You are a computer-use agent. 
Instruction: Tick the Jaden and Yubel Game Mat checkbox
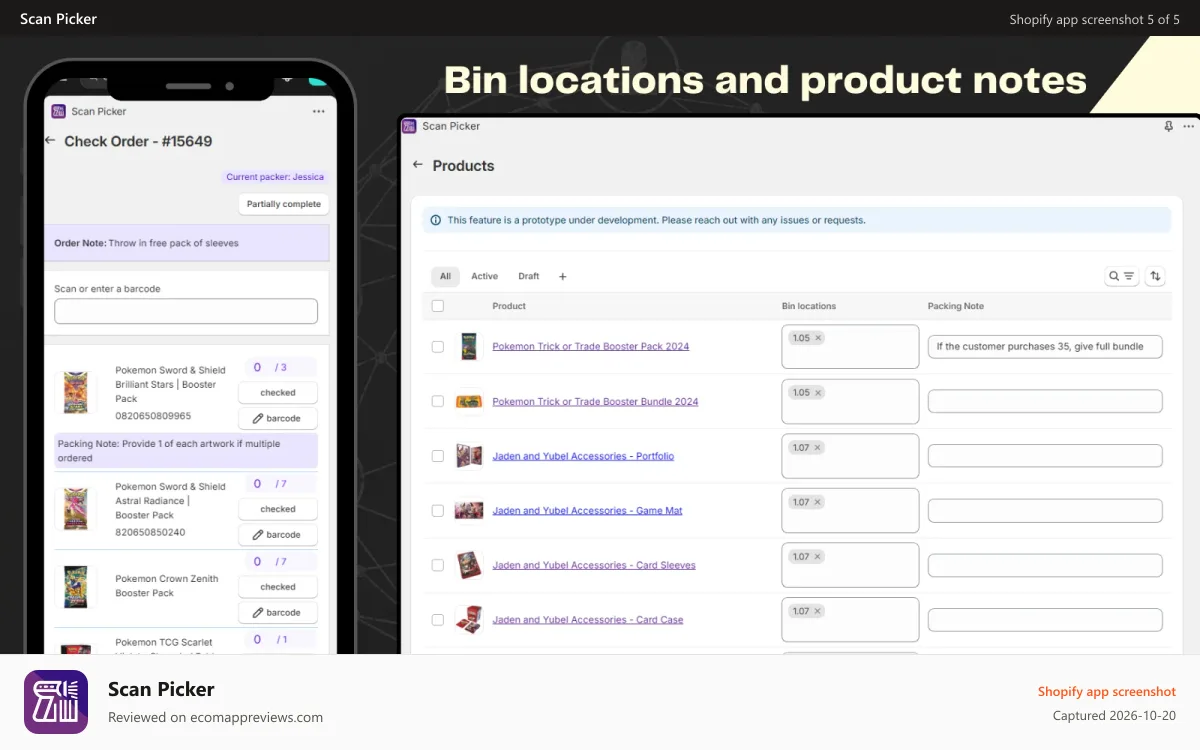[437, 511]
